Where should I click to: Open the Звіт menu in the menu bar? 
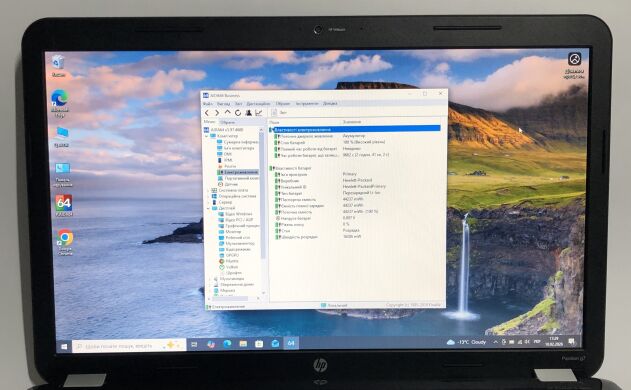tap(238, 103)
